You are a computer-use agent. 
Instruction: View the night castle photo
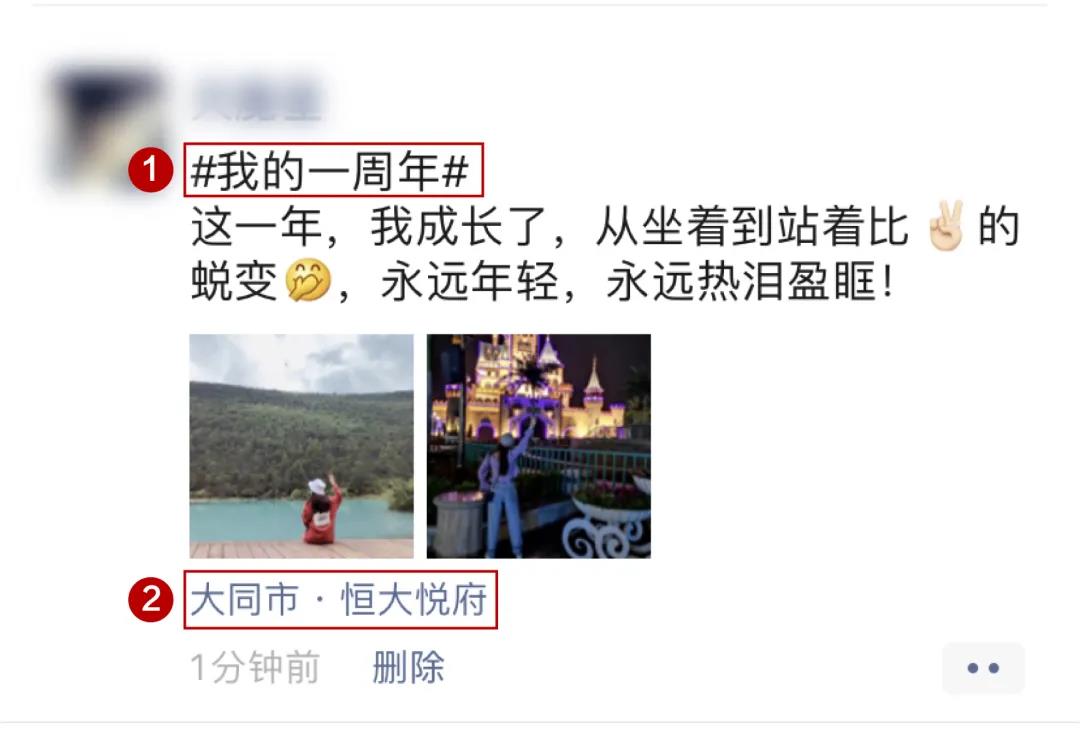click(x=539, y=446)
